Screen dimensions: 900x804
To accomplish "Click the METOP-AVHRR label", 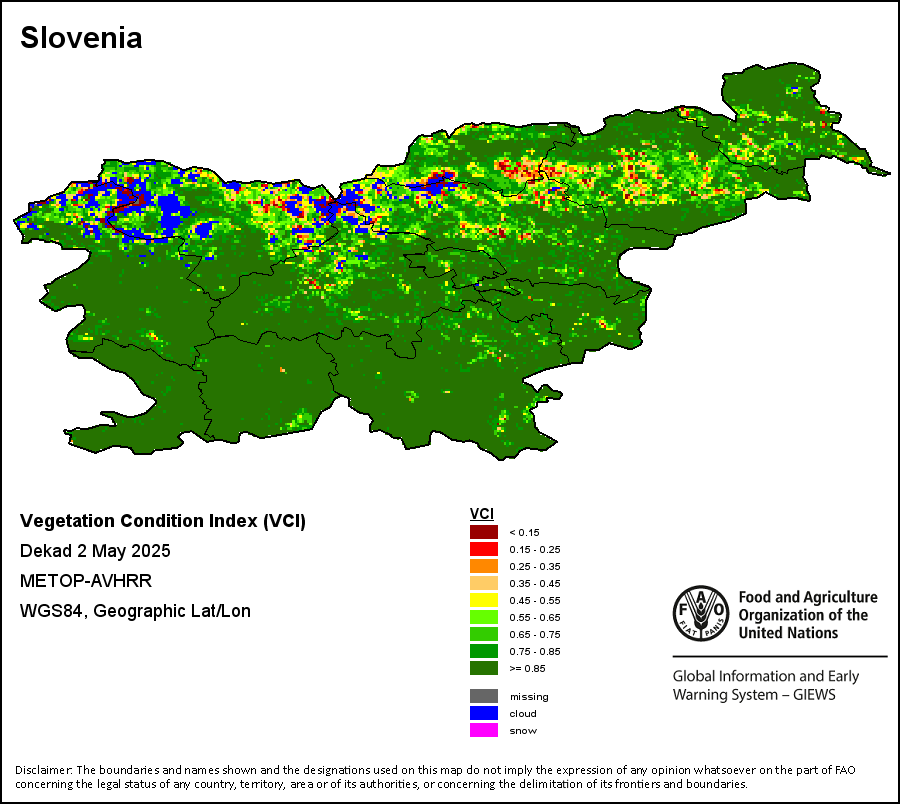I will (86, 581).
